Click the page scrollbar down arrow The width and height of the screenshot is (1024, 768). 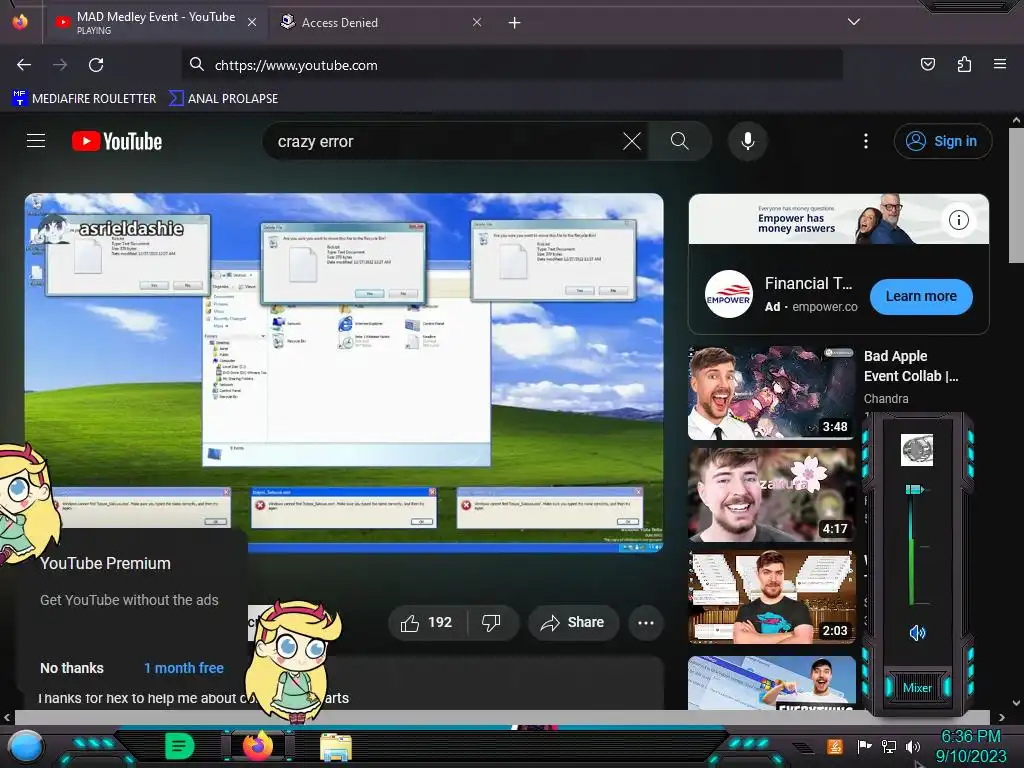click(x=1016, y=703)
